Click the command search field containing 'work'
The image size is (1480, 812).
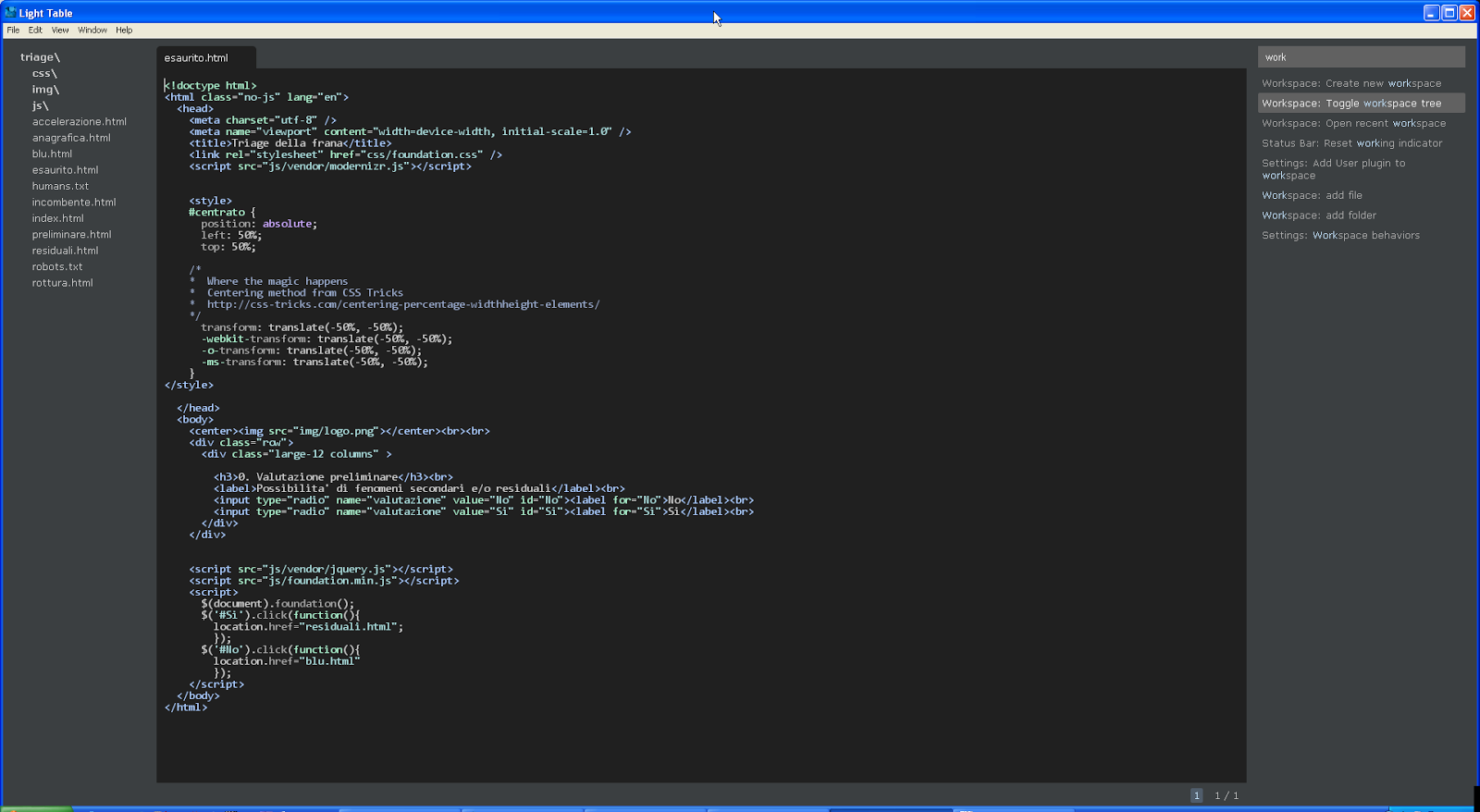tap(1361, 57)
